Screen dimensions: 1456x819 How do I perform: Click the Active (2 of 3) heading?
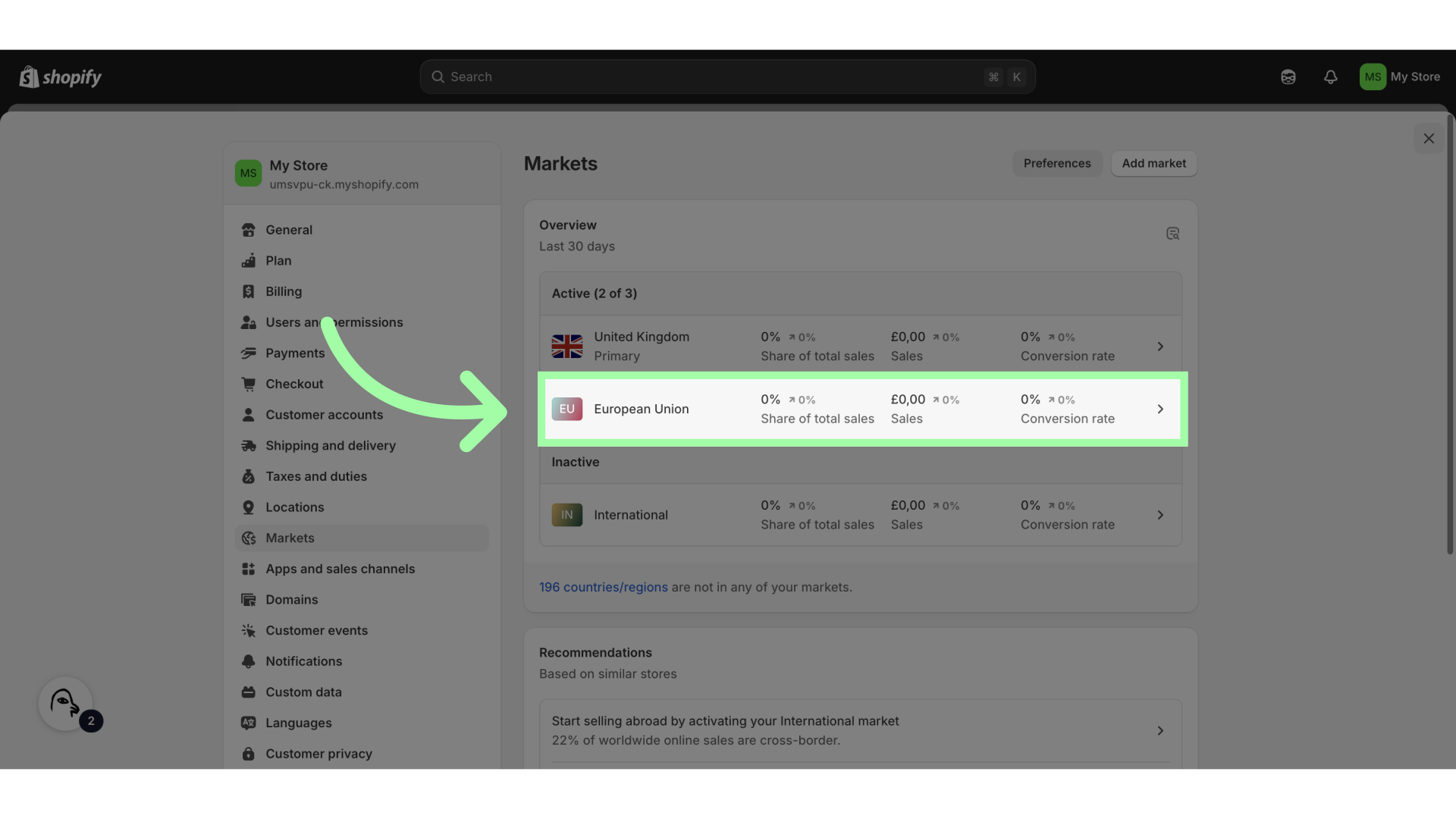pyautogui.click(x=594, y=294)
